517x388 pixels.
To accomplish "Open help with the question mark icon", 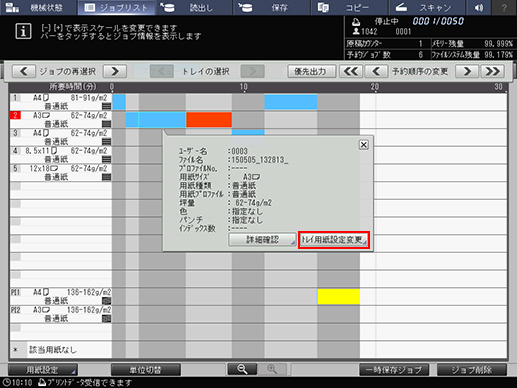I will click(504, 7).
